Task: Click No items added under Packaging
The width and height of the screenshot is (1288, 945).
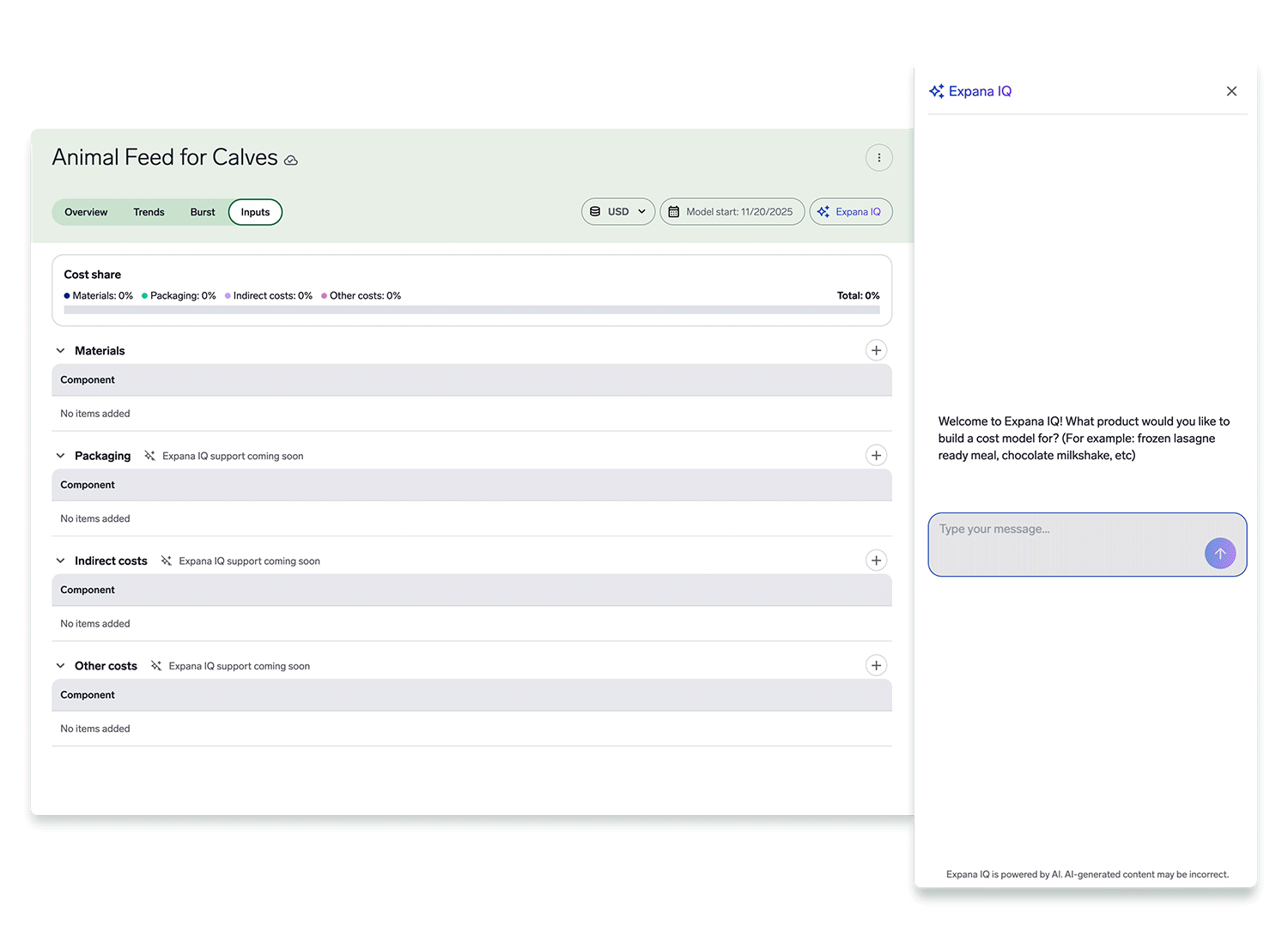Action: coord(95,518)
